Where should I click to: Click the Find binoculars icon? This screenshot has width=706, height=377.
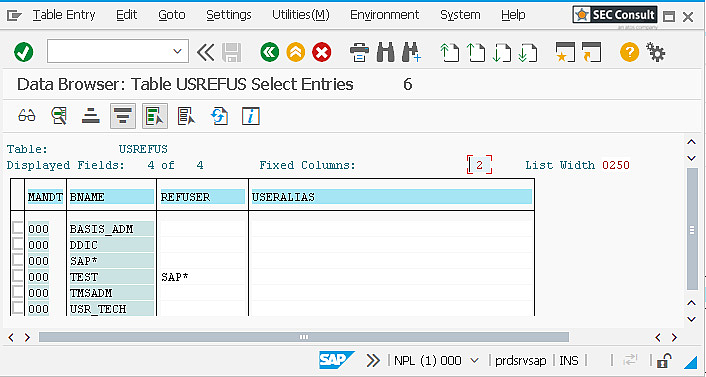click(385, 52)
